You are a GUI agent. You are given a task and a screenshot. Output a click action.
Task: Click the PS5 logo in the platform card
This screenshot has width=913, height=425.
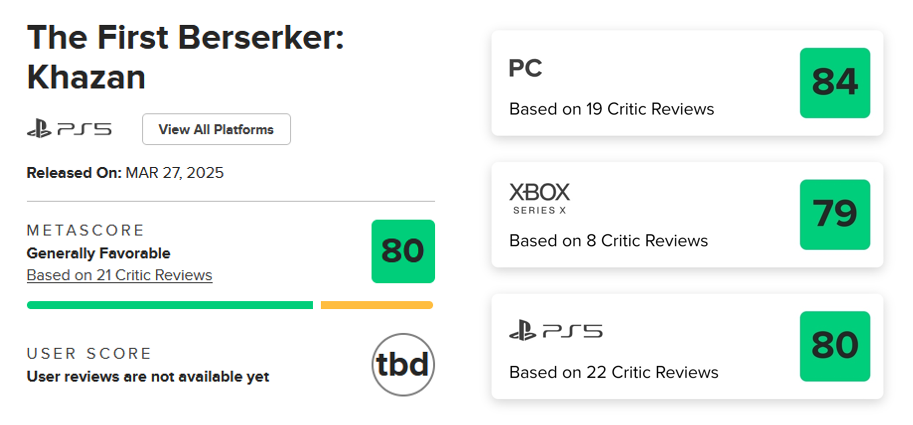click(555, 332)
